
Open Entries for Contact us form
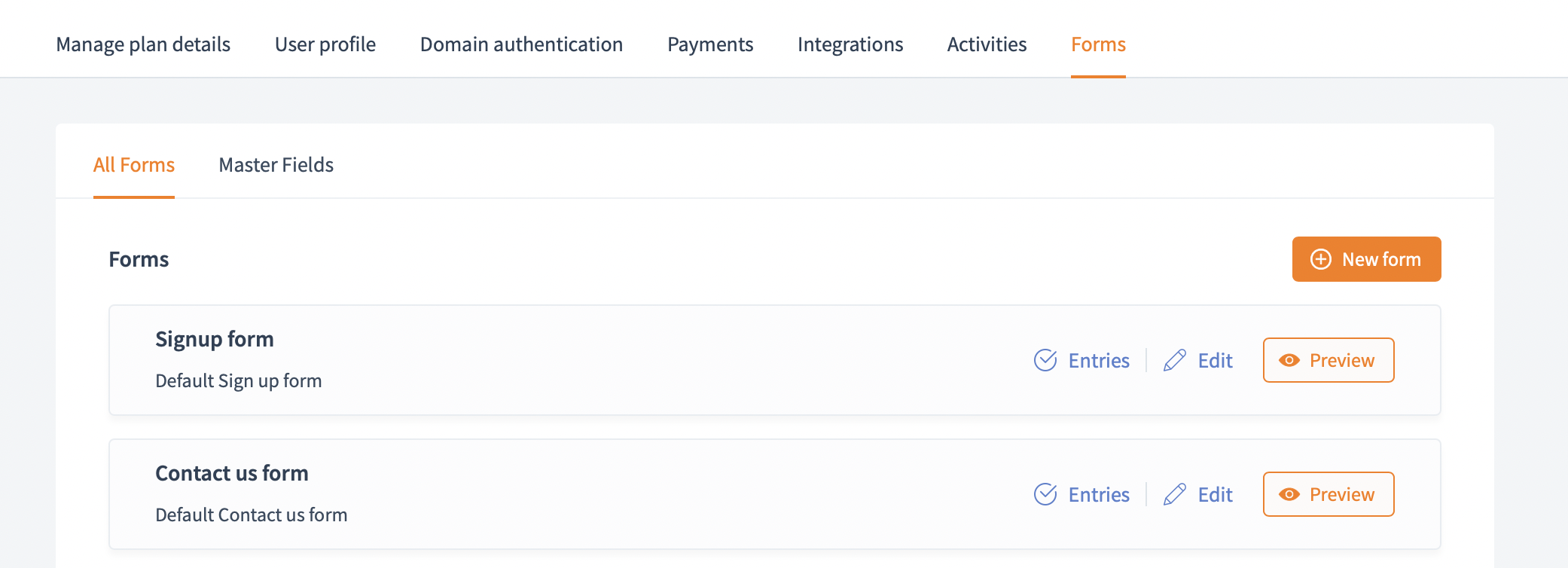(1099, 495)
